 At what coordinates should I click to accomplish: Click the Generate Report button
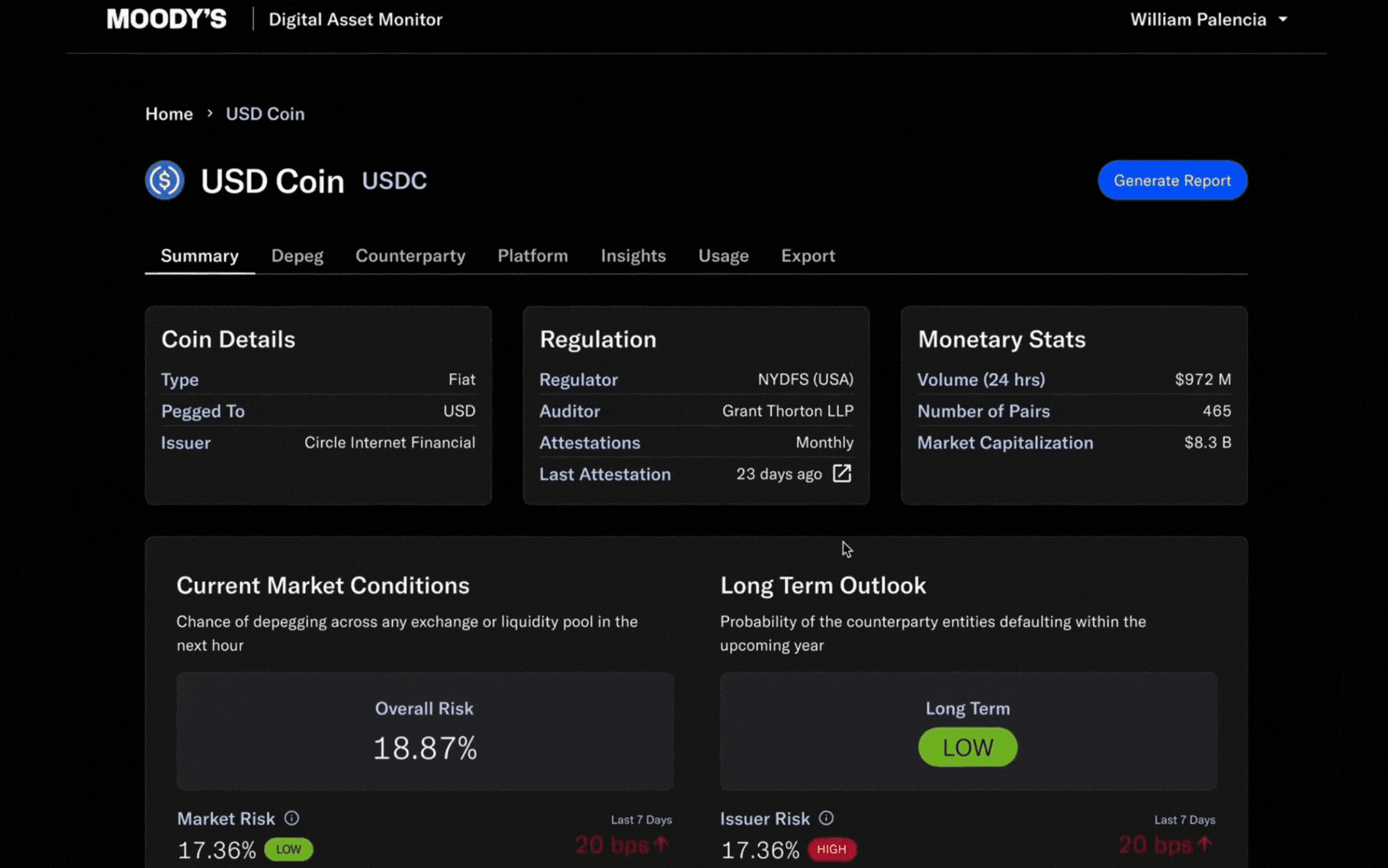pos(1172,180)
